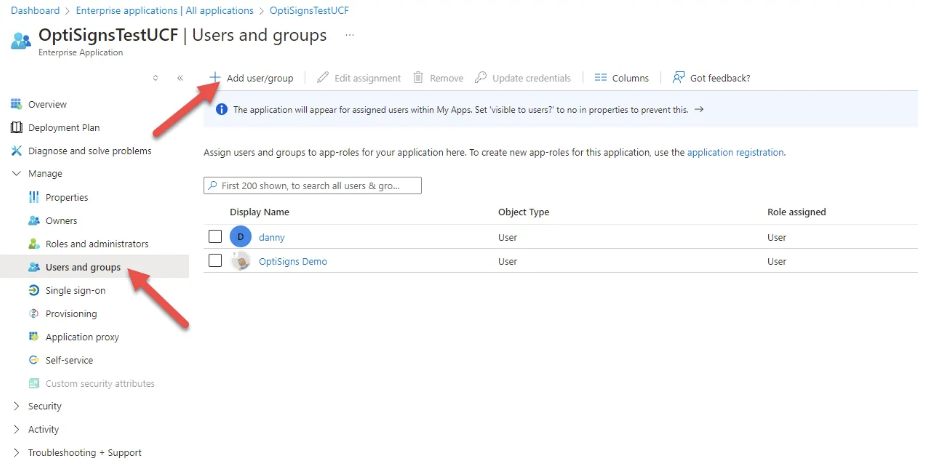Viewport: 933px width, 459px height.
Task: Click the OptiSigns Demo avatar image
Action: click(240, 261)
